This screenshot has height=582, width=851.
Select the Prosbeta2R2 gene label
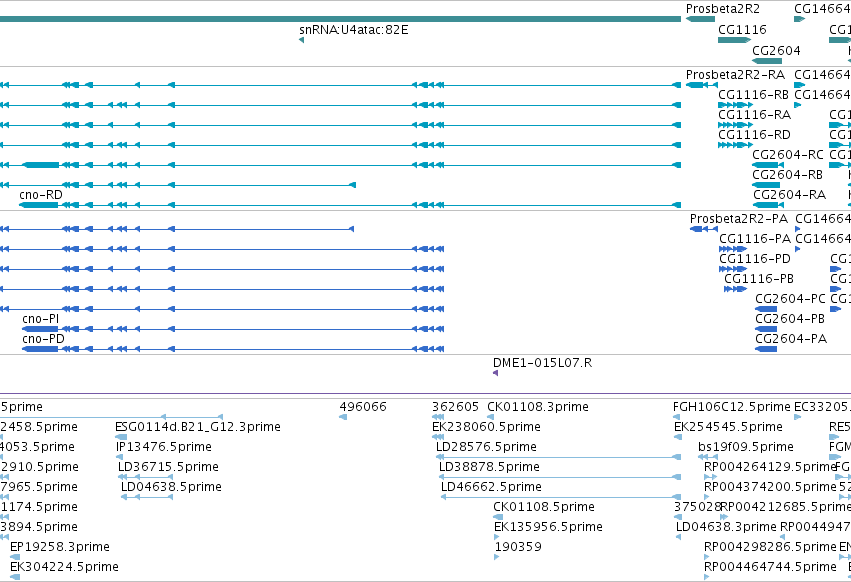click(722, 9)
